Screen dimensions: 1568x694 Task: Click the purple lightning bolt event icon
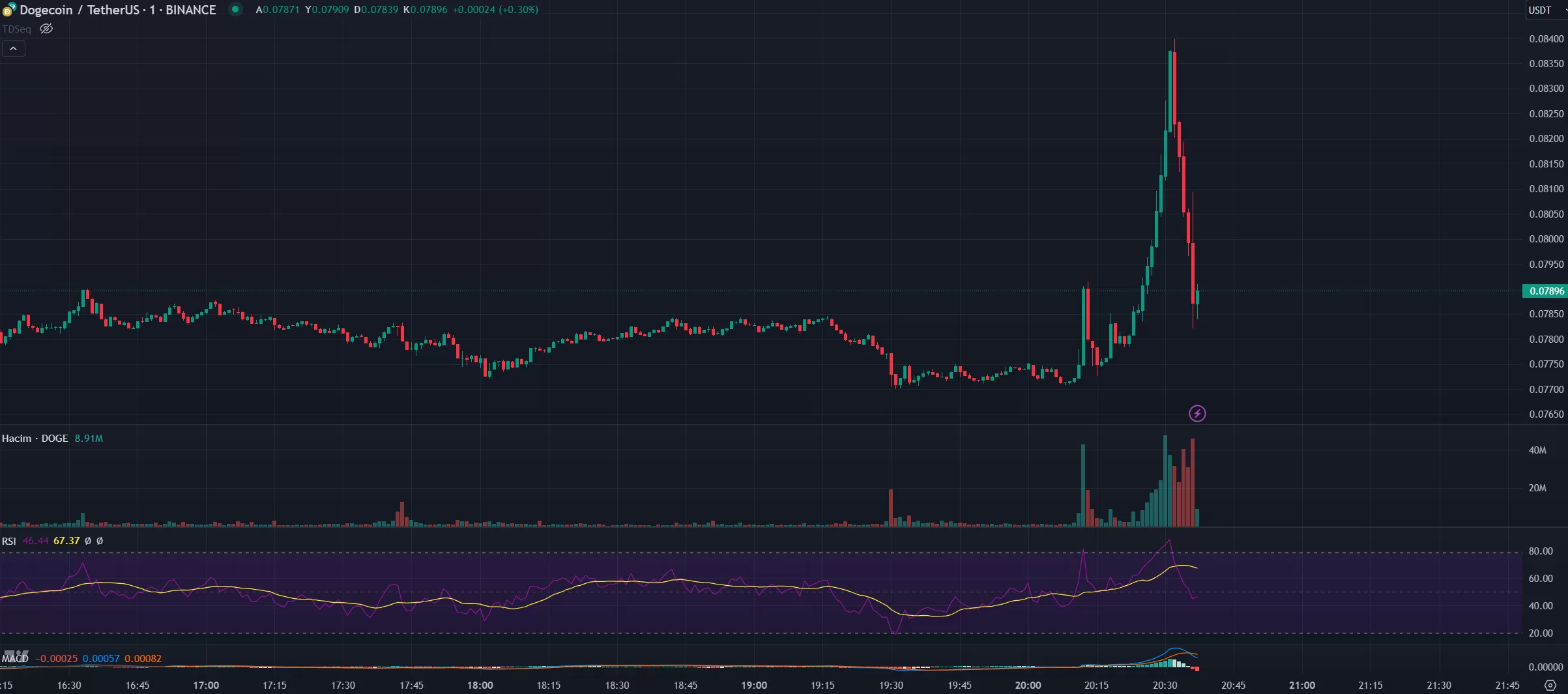[x=1197, y=413]
